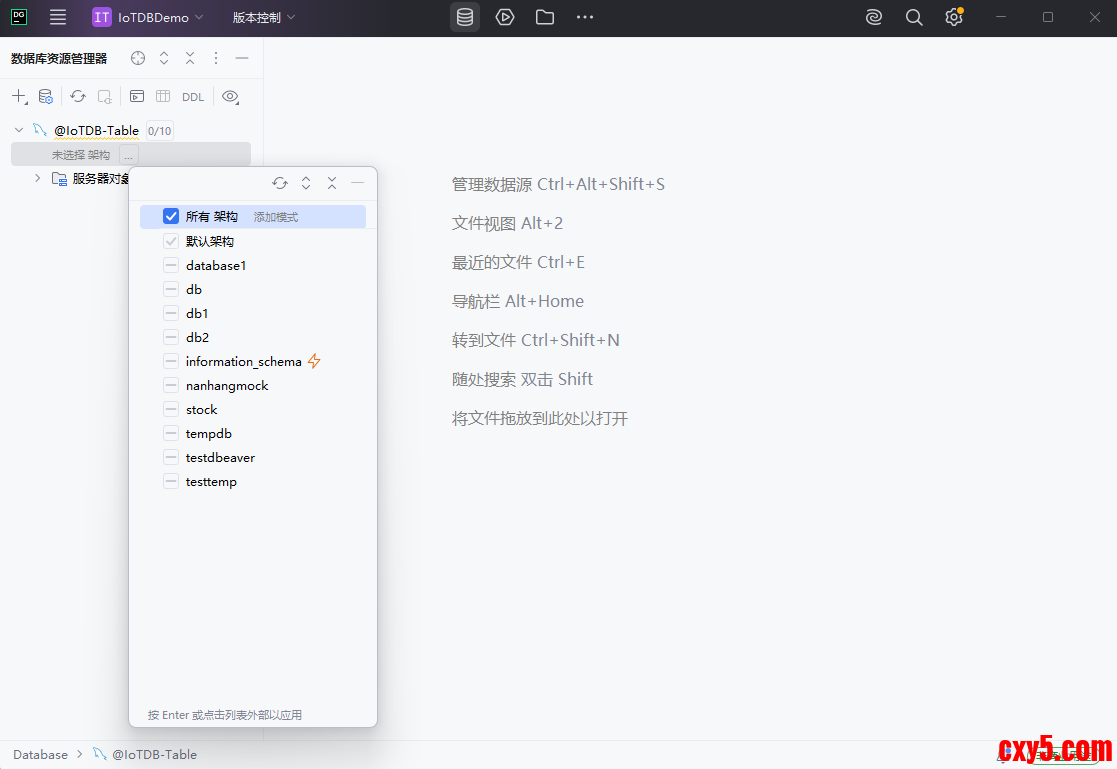Open the settings gear icon
1117x769 pixels.
[x=953, y=17]
